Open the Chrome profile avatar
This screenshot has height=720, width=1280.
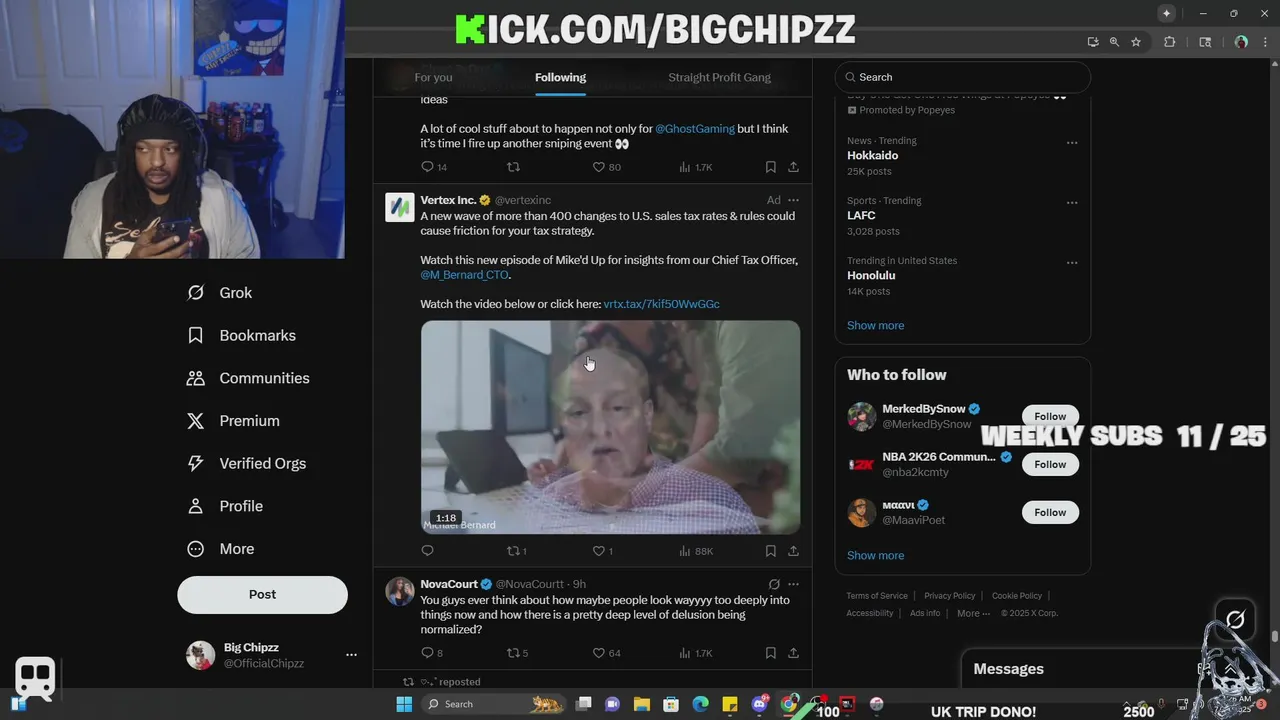point(1241,42)
